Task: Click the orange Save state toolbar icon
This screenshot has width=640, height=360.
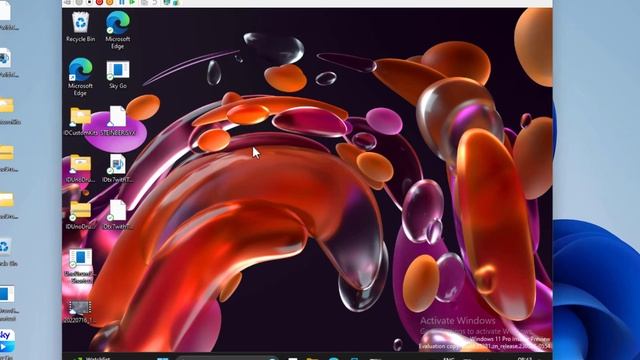Action: pos(109,2)
